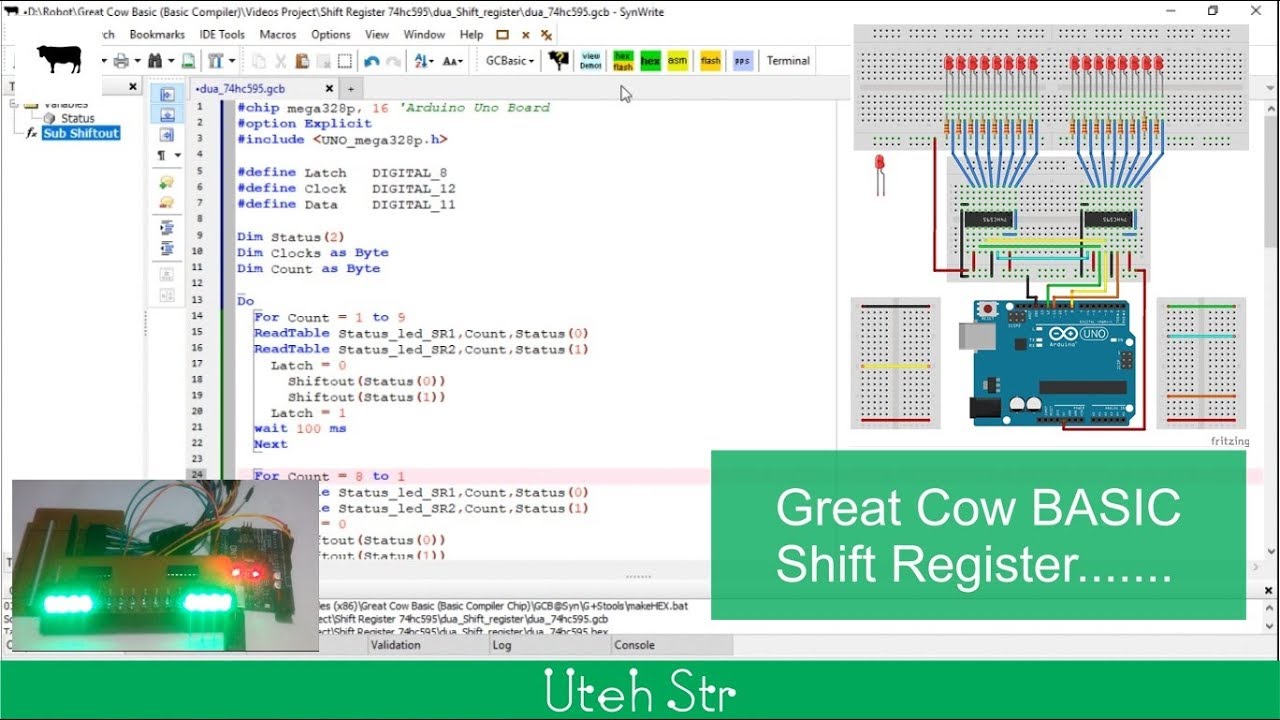Viewport: 1280px width, 720px height.
Task: Click the orange flash icon
Action: pyautogui.click(x=710, y=61)
